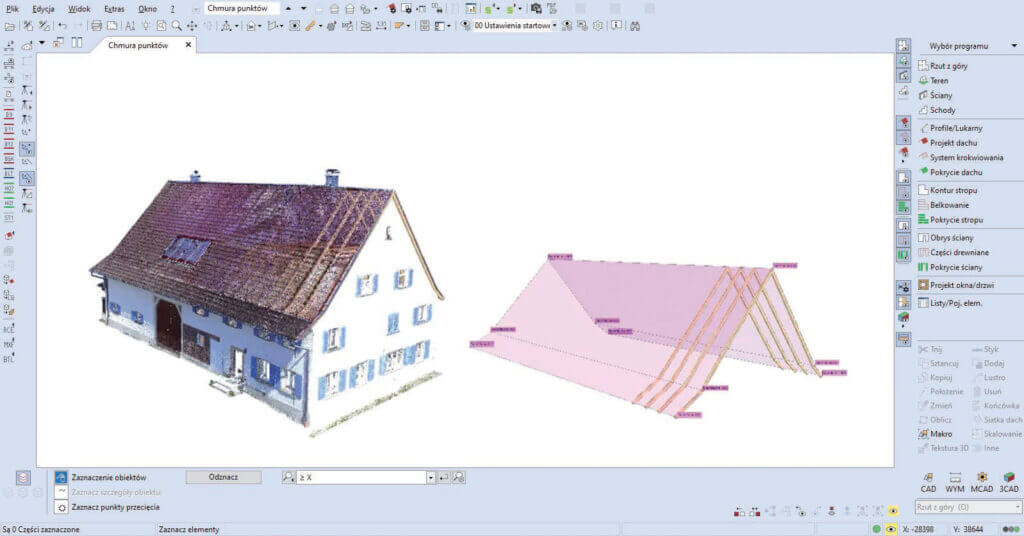Open Obrys ściany module
The width and height of the screenshot is (1024, 536).
(x=946, y=238)
